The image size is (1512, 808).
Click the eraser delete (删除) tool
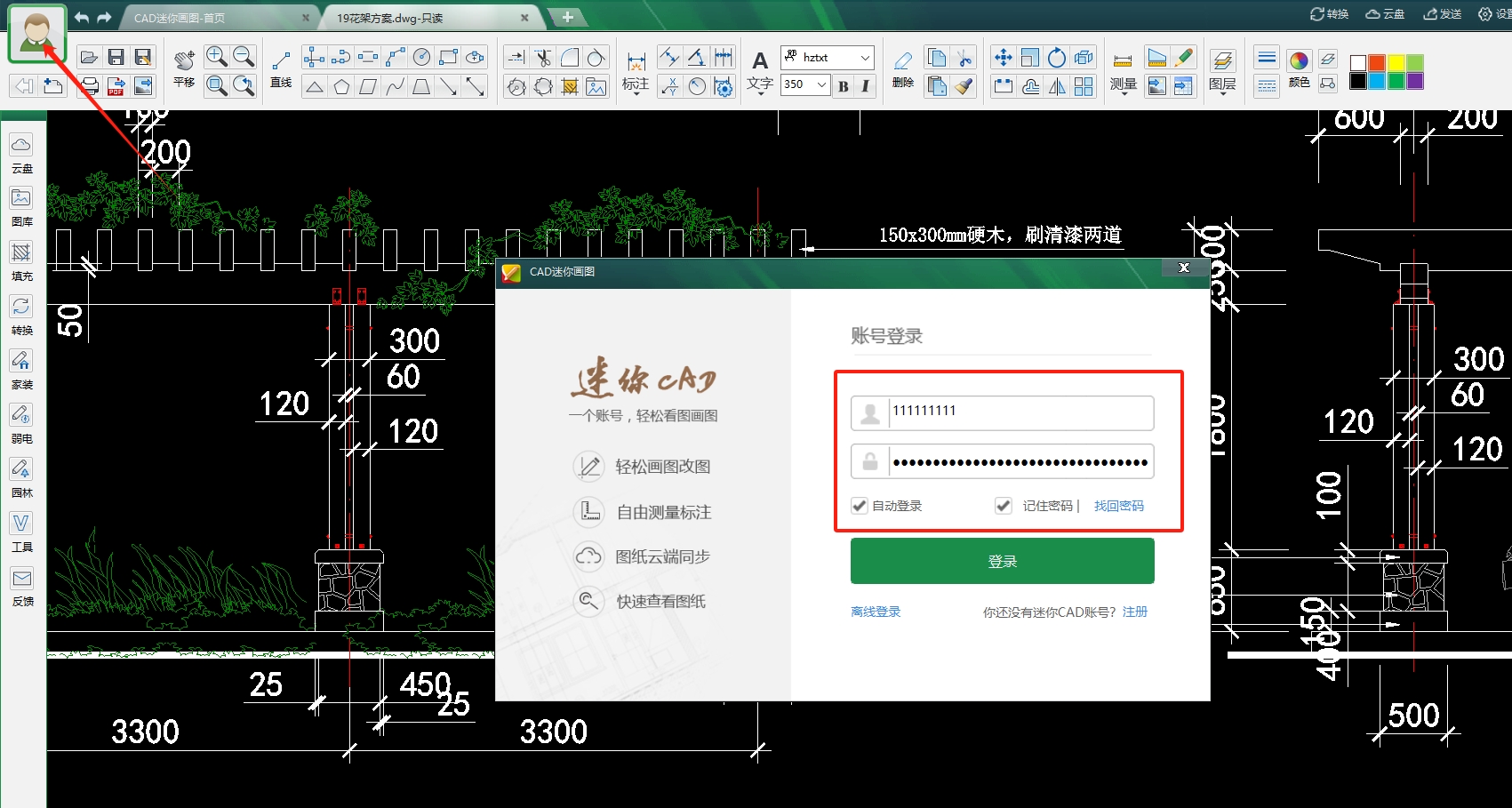[x=902, y=68]
